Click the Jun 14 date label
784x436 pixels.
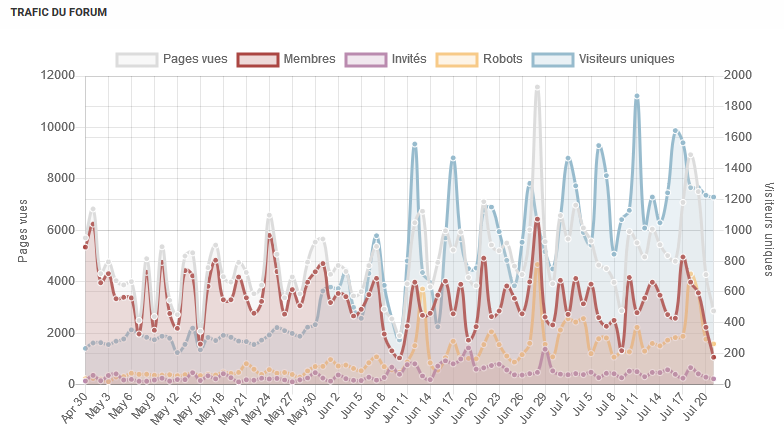(420, 407)
